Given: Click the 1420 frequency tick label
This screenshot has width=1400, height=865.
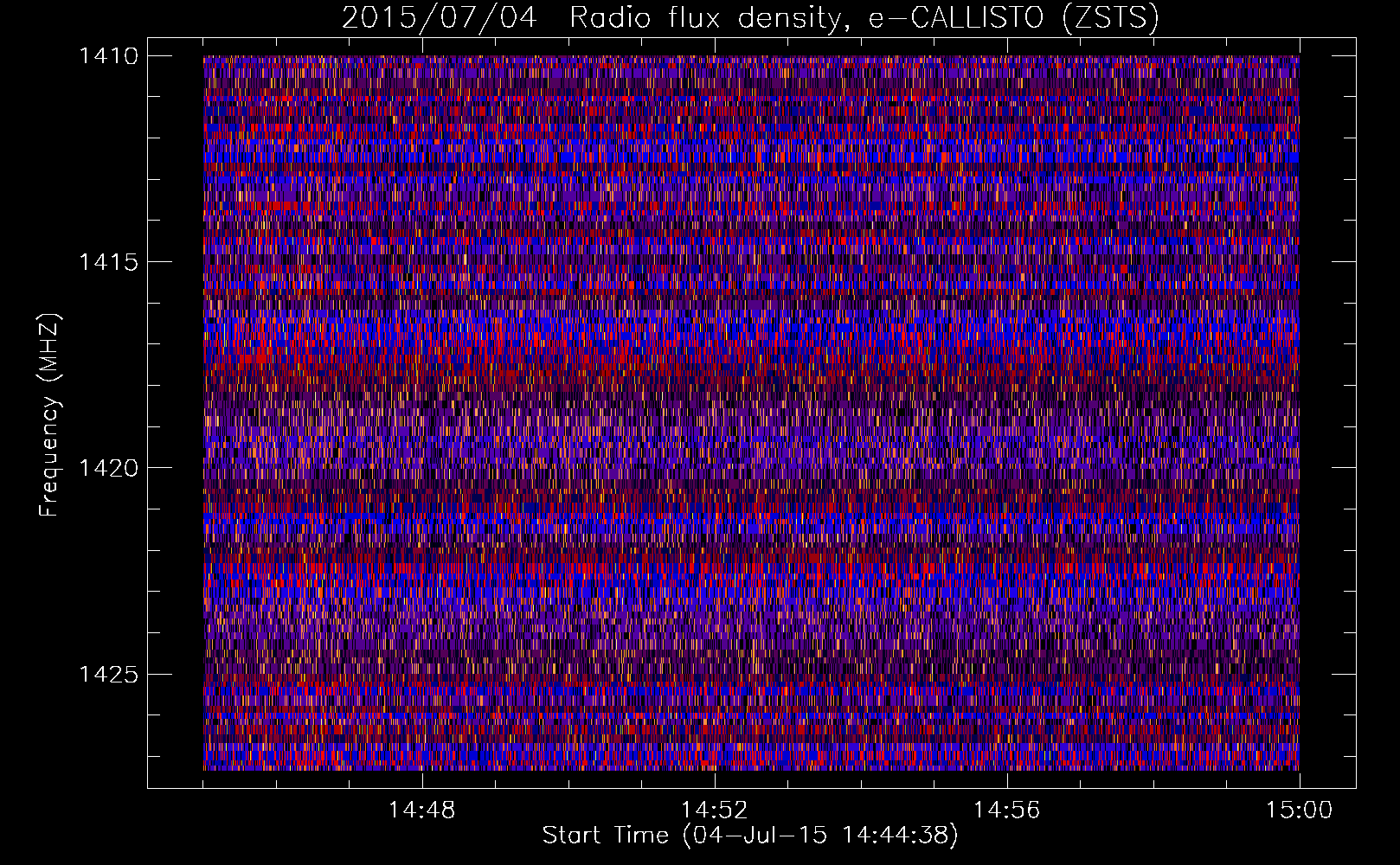Looking at the screenshot, I should click(x=108, y=468).
